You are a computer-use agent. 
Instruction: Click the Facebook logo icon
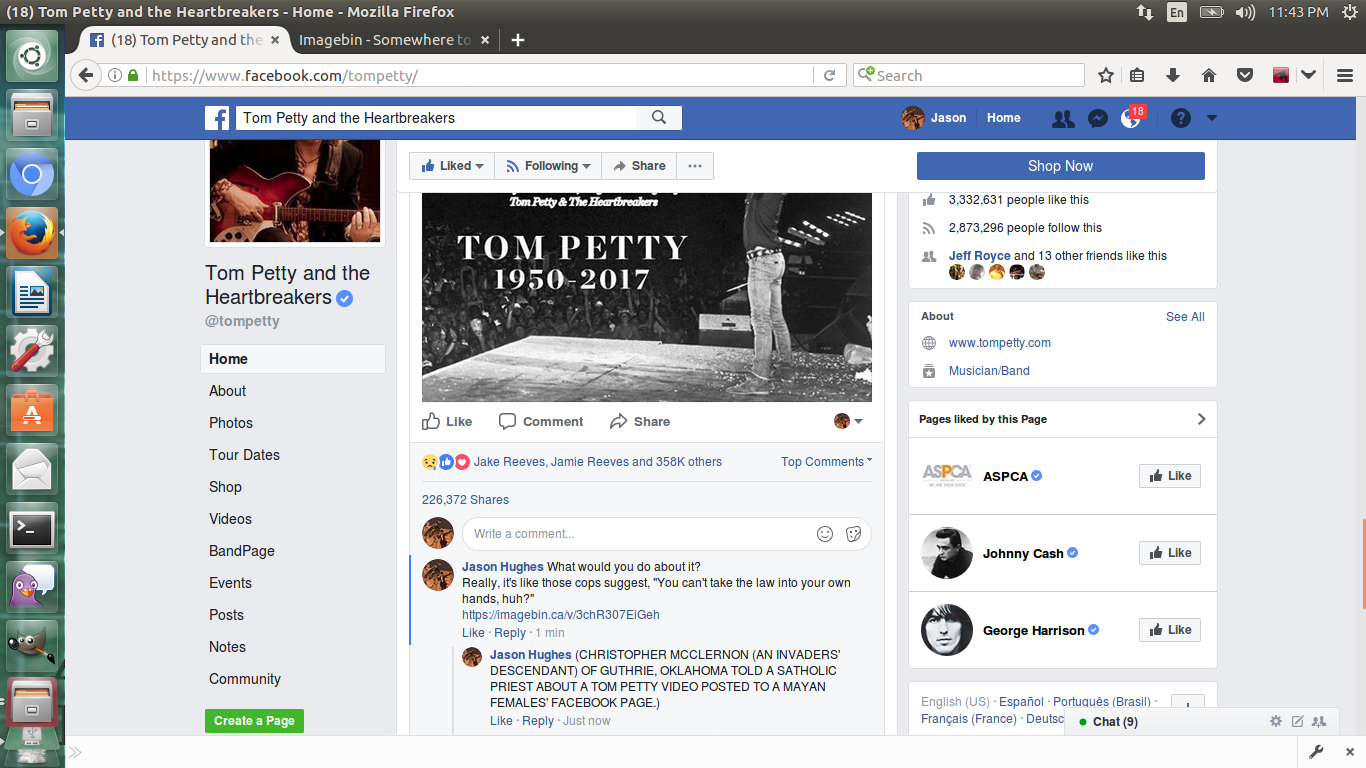(x=217, y=118)
